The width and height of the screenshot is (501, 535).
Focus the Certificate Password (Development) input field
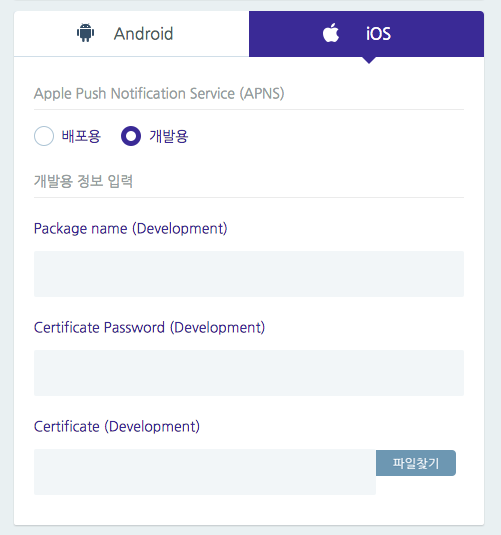click(x=249, y=373)
